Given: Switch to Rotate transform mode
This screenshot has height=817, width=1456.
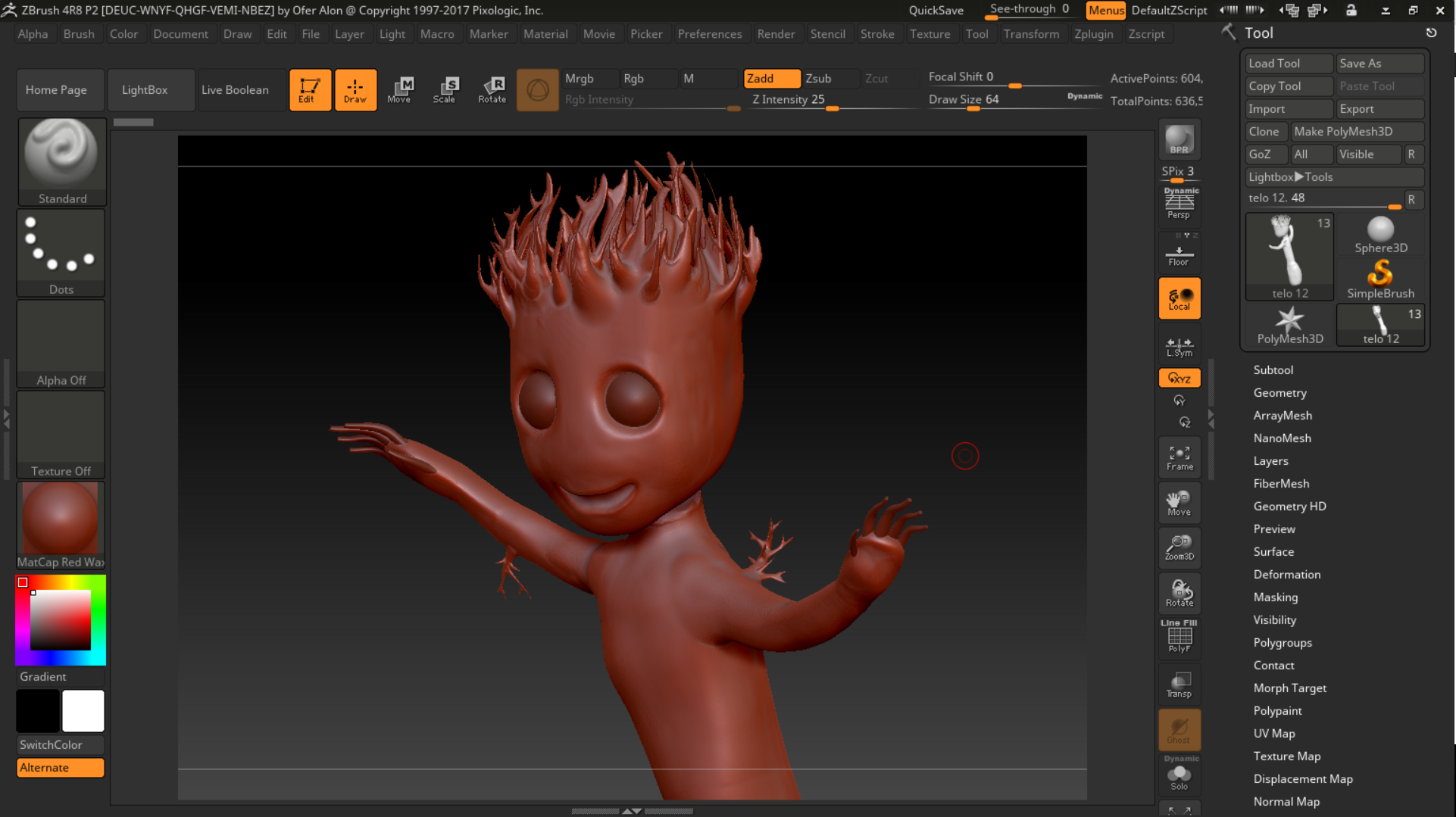Looking at the screenshot, I should pyautogui.click(x=492, y=90).
